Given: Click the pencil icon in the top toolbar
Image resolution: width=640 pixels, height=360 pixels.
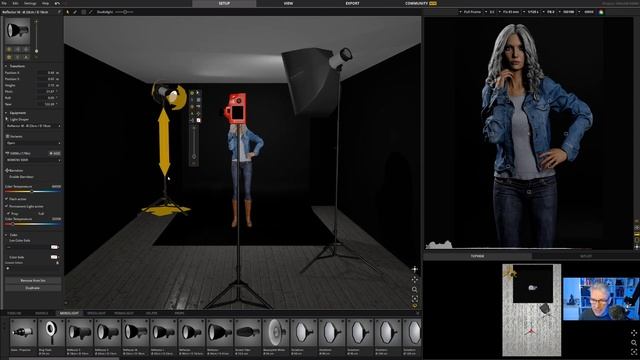Looking at the screenshot, I should [75, 12].
